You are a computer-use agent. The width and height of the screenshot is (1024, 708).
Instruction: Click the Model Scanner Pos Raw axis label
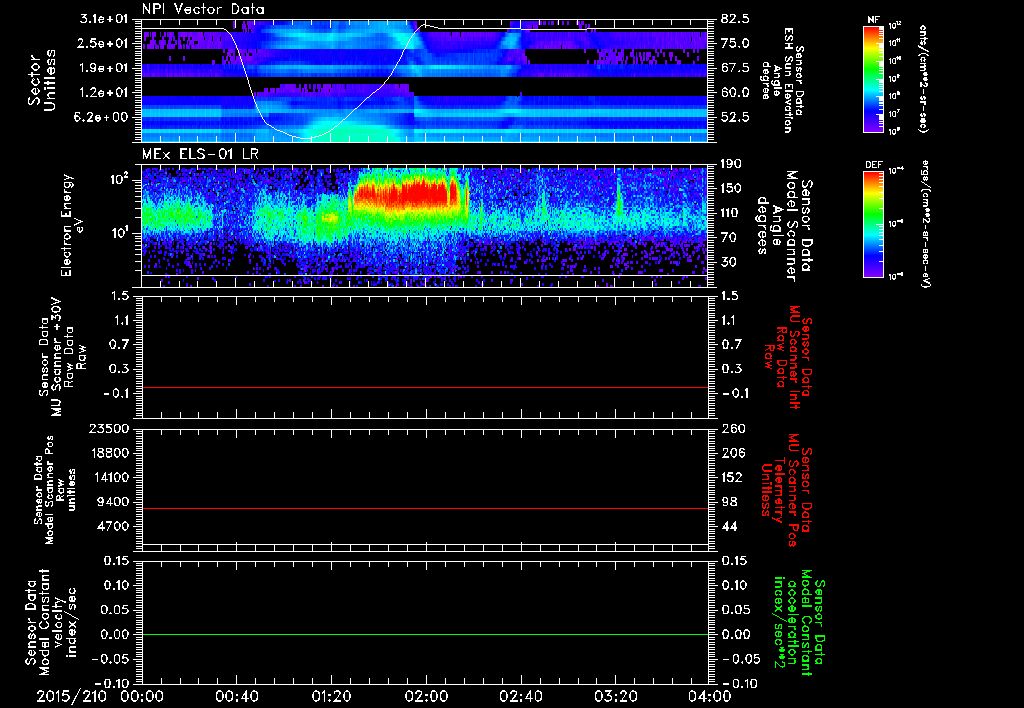point(55,491)
